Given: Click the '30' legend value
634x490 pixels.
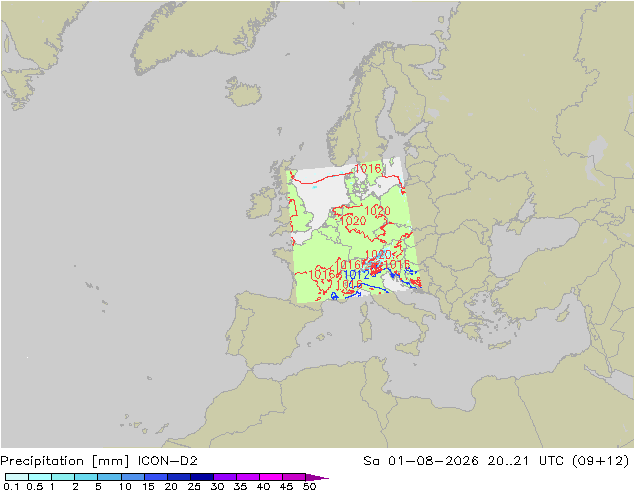Looking at the screenshot, I should pyautogui.click(x=217, y=486).
